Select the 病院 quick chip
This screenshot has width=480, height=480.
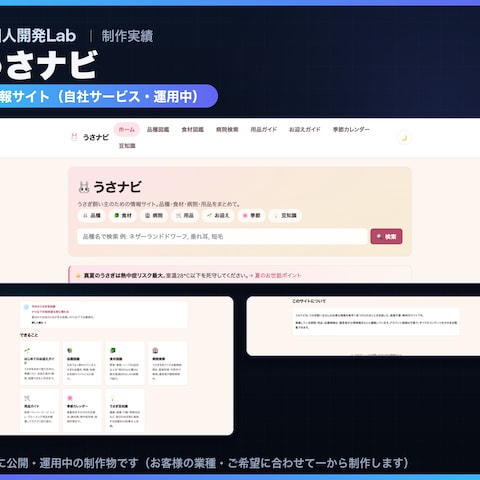(154, 215)
